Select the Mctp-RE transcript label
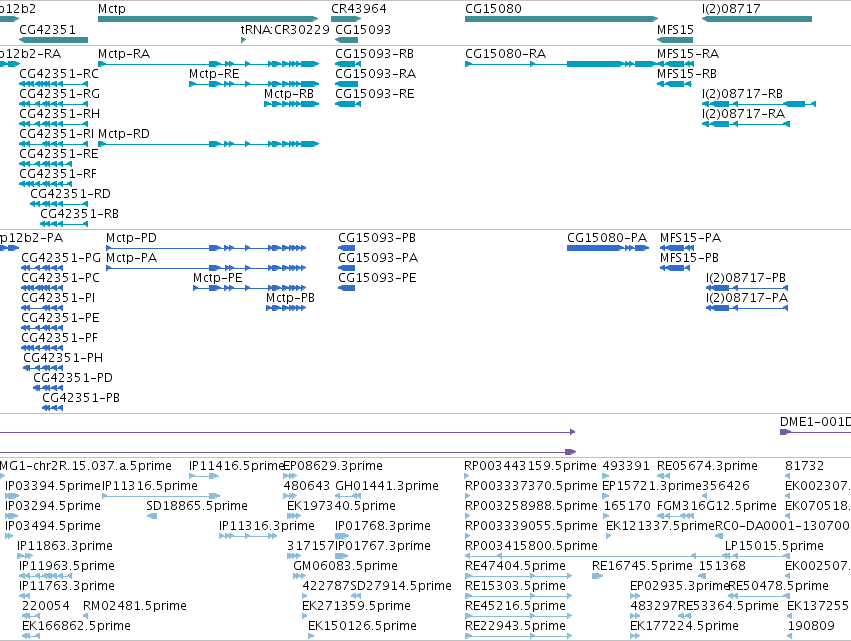Viewport: 851px width, 641px height. coord(214,74)
